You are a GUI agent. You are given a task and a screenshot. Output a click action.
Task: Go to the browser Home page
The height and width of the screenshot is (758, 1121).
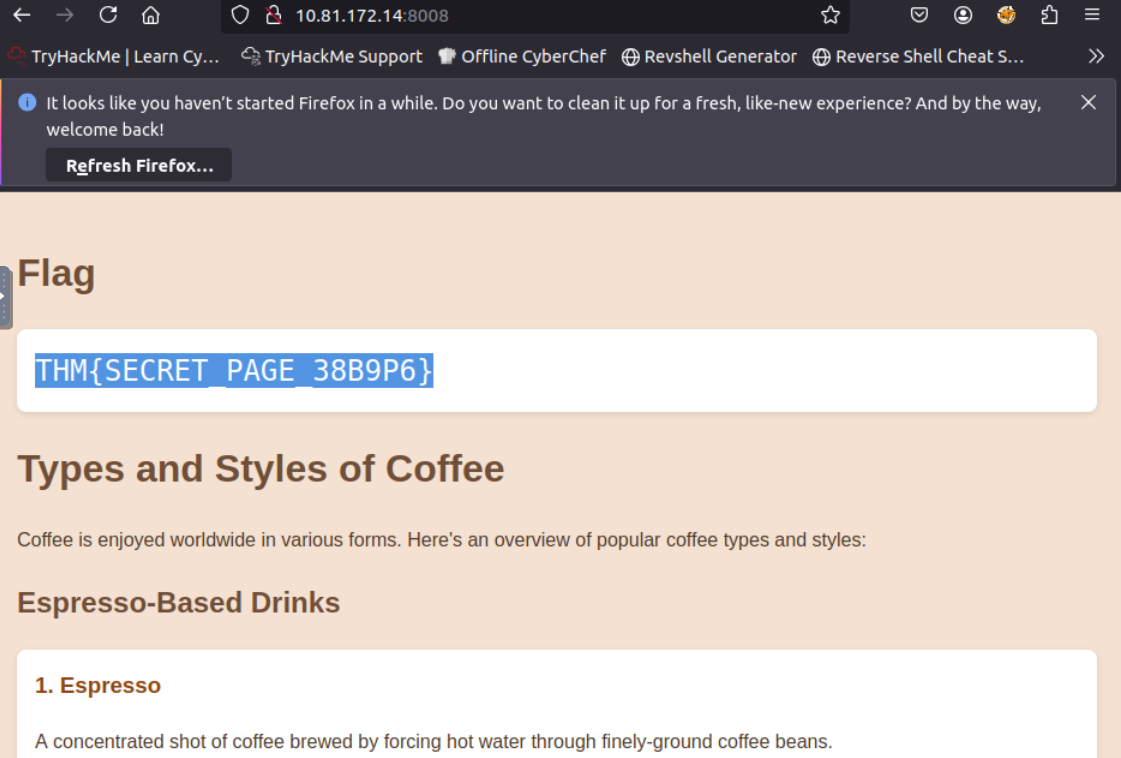click(x=151, y=15)
